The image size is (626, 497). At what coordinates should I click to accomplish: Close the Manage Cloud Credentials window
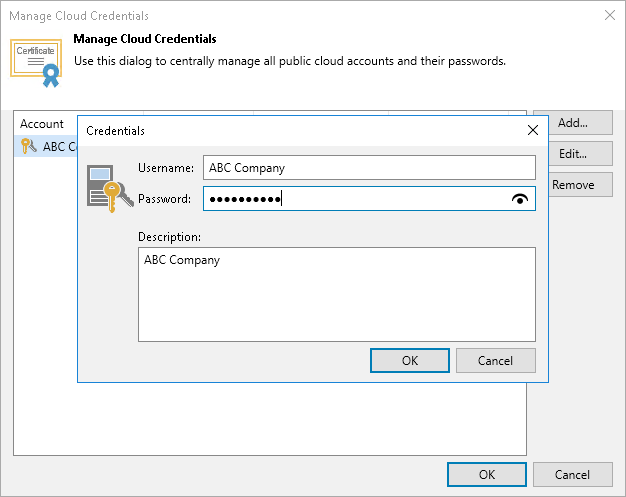click(x=610, y=15)
